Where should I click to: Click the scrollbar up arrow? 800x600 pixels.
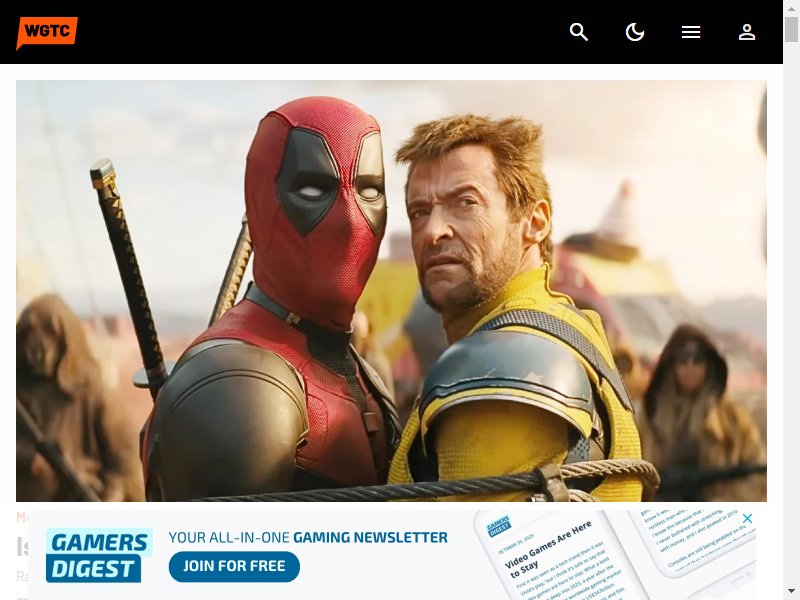point(791,9)
